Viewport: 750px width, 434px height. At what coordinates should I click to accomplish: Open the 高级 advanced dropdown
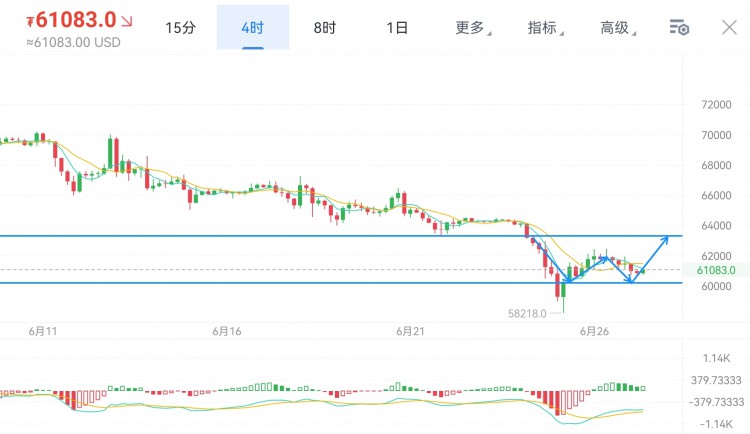[618, 28]
